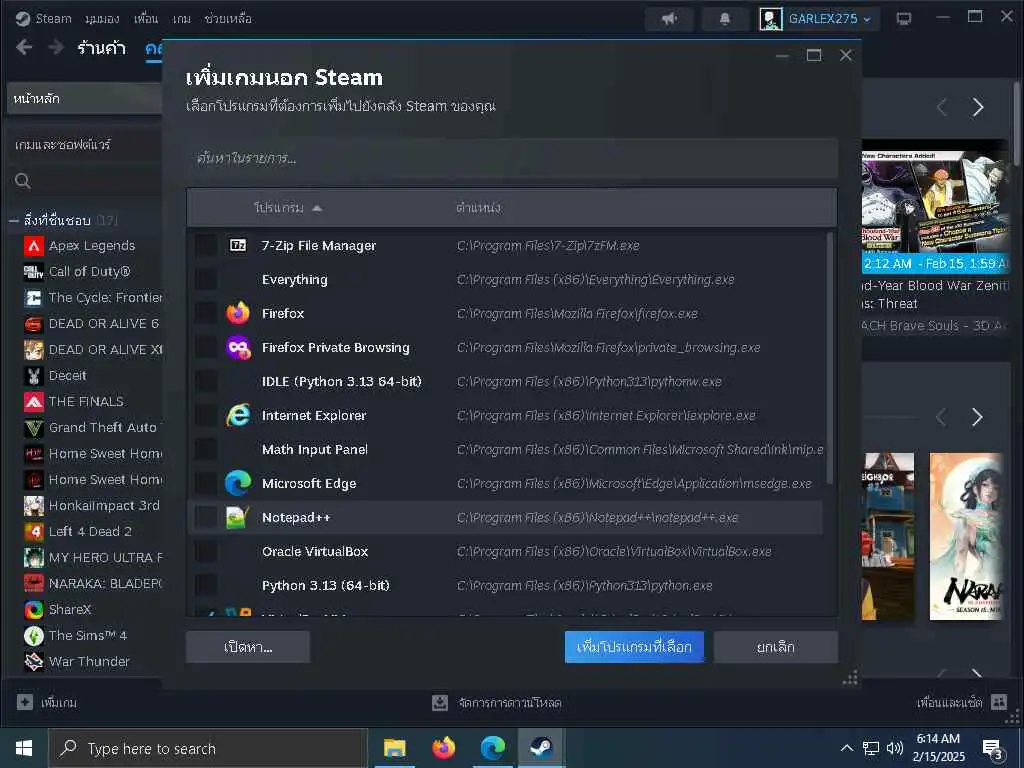
Task: Click the GARLEX275 profile avatar
Action: point(771,19)
